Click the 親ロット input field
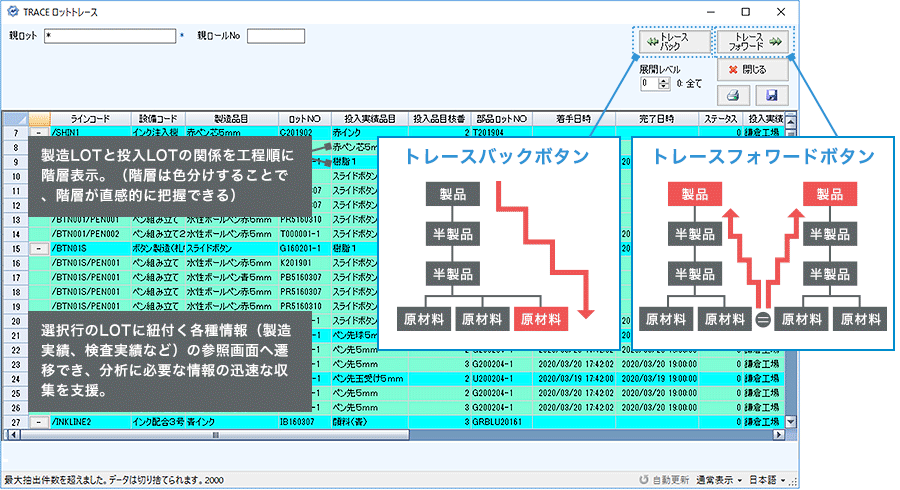Screen dimensions: 900x490 110,37
